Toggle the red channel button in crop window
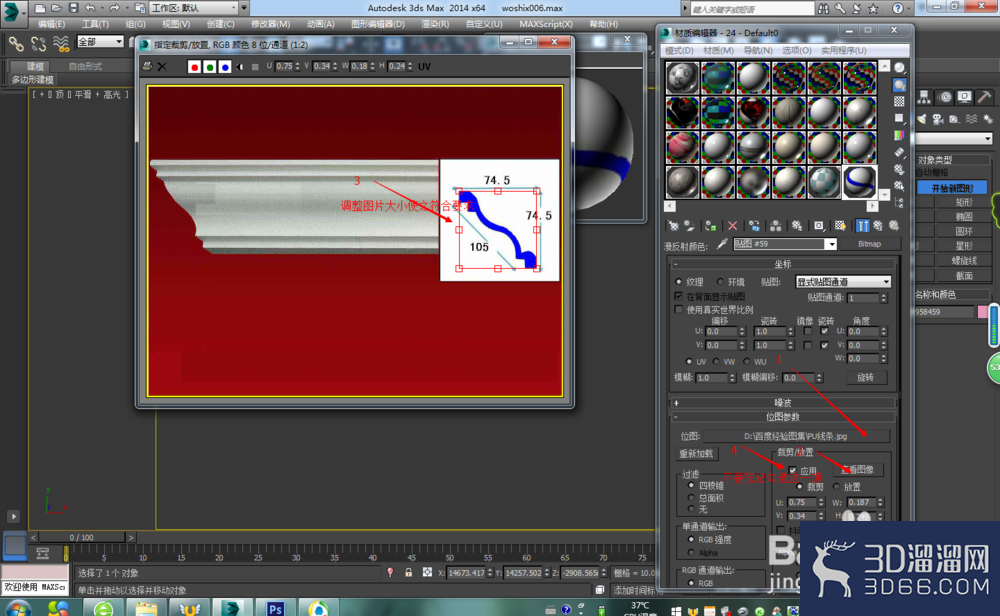Screen dimensions: 1000x616 coord(195,67)
